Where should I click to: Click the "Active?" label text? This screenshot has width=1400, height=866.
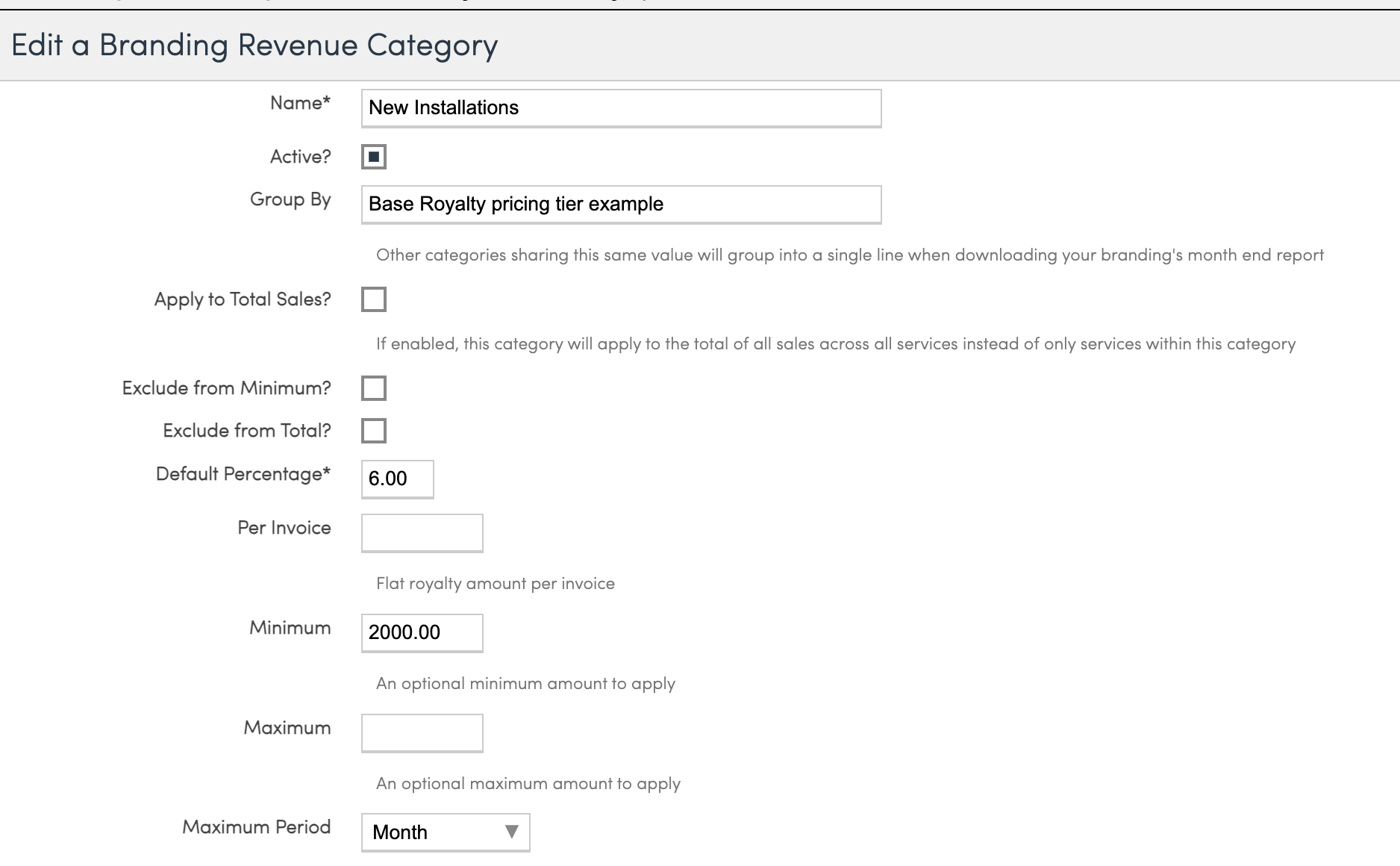300,157
